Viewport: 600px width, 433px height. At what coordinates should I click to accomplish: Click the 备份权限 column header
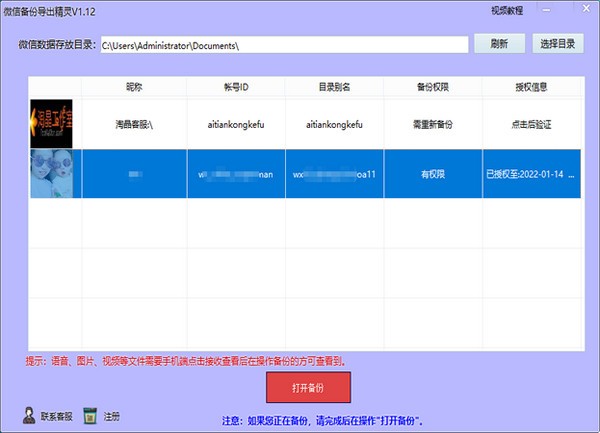point(432,87)
